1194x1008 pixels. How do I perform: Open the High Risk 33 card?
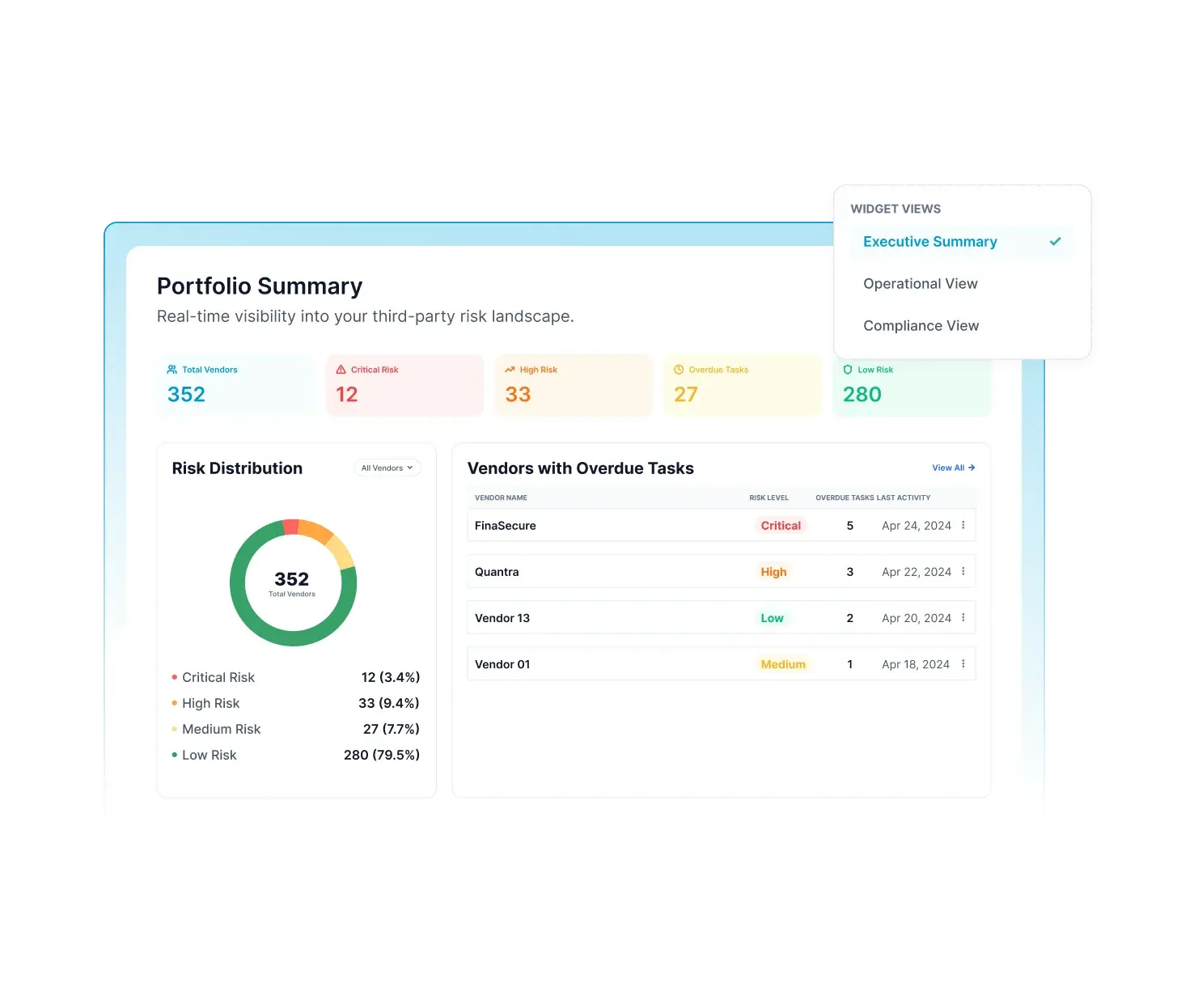(x=574, y=385)
